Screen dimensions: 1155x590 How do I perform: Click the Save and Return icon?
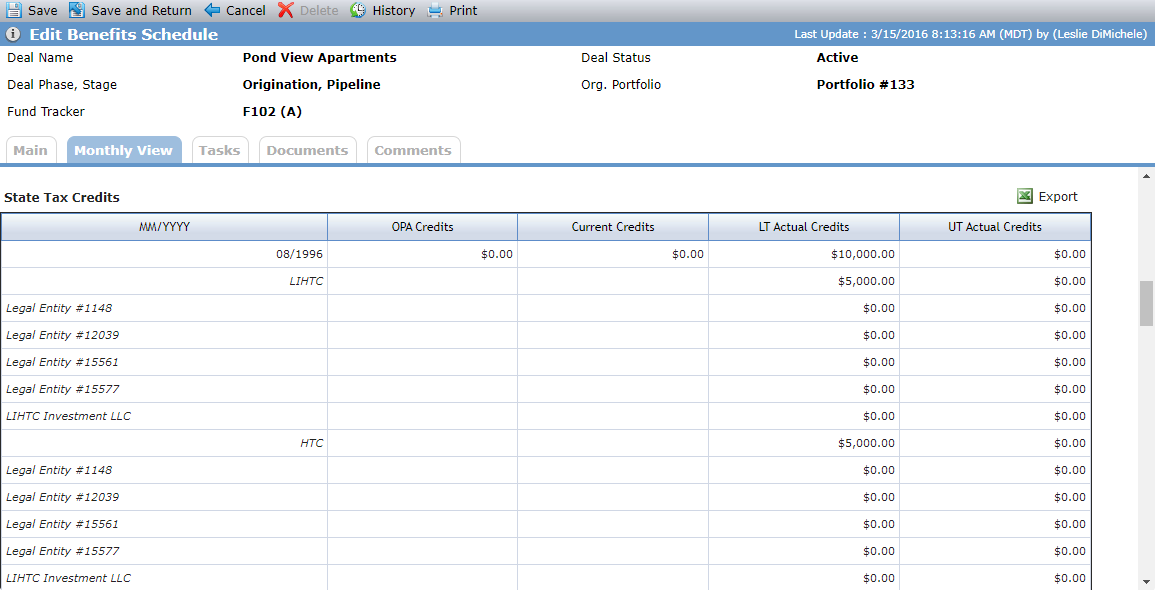(77, 10)
